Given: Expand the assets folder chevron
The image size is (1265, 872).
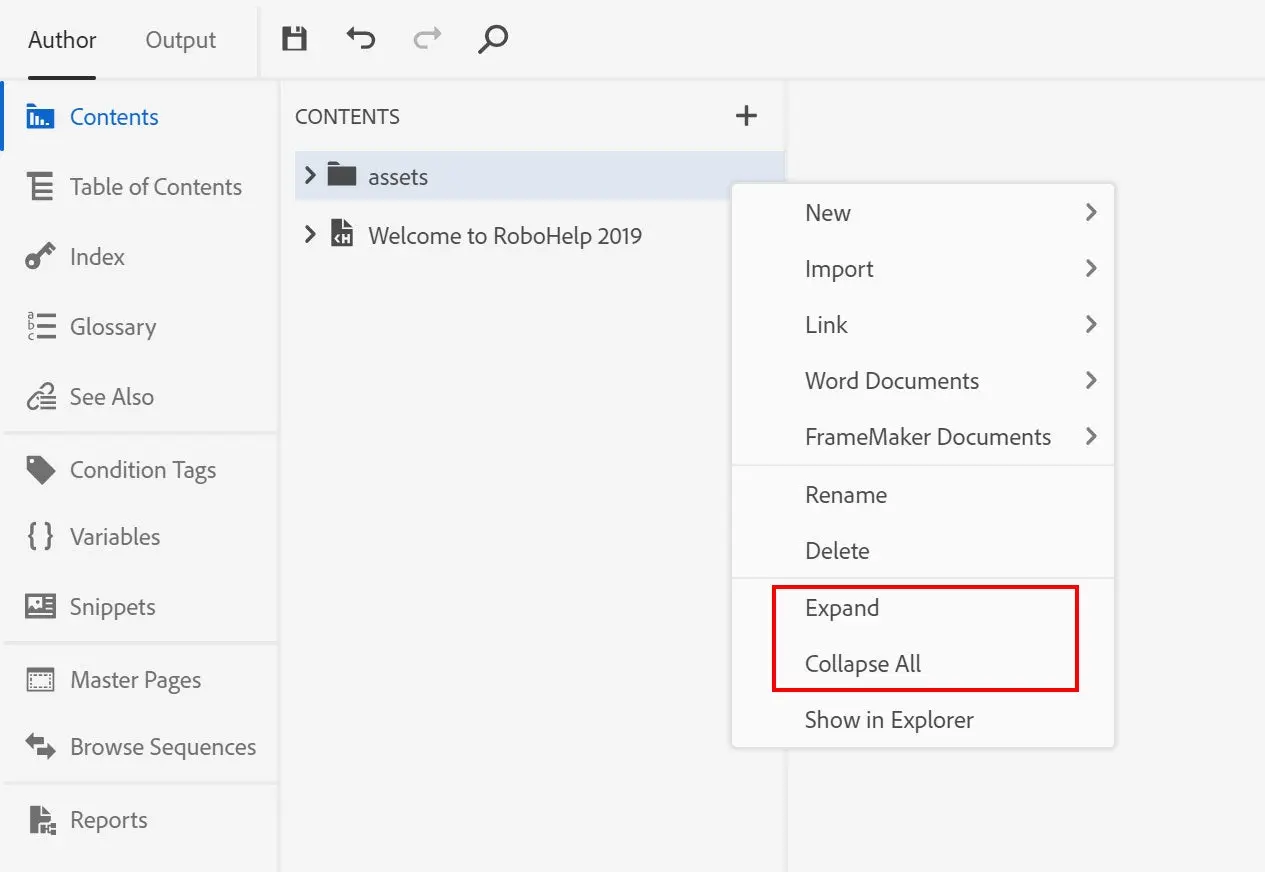Looking at the screenshot, I should (309, 175).
